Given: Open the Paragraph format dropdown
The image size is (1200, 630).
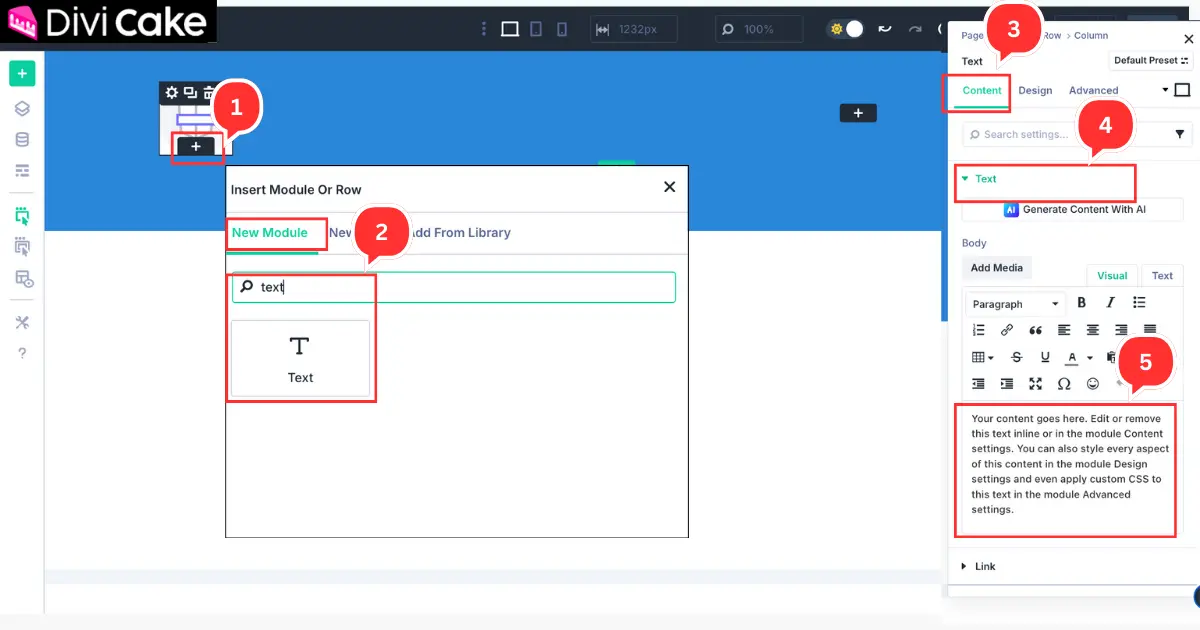Looking at the screenshot, I should (x=1015, y=304).
